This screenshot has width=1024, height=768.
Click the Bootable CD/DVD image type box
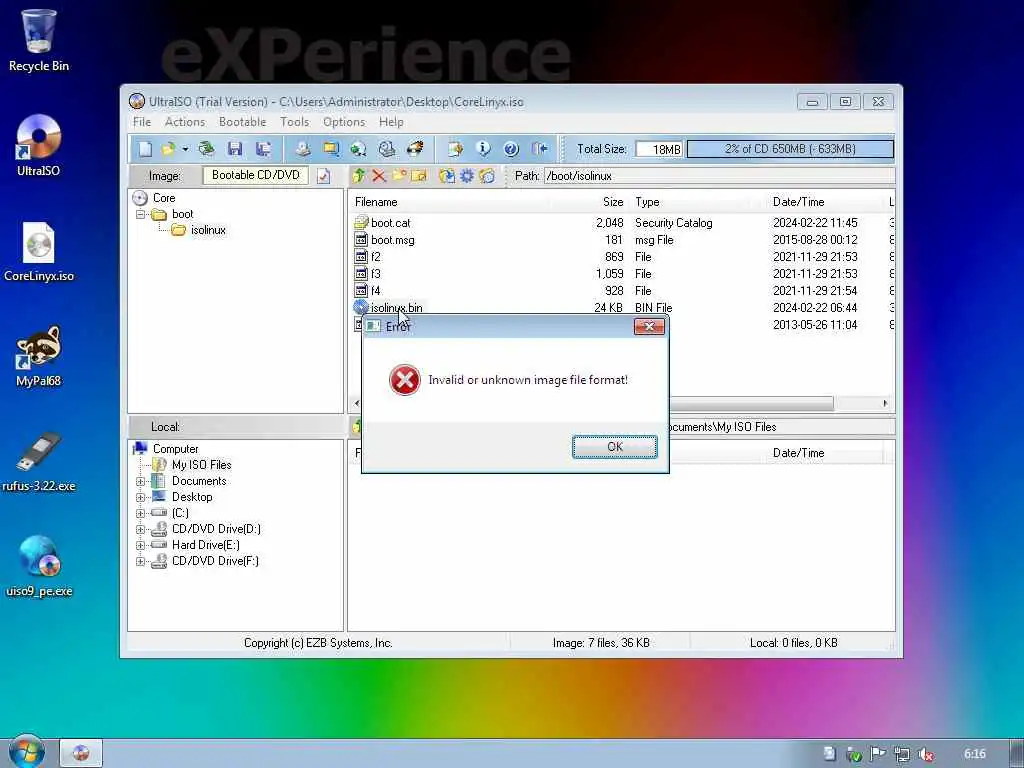click(x=255, y=176)
